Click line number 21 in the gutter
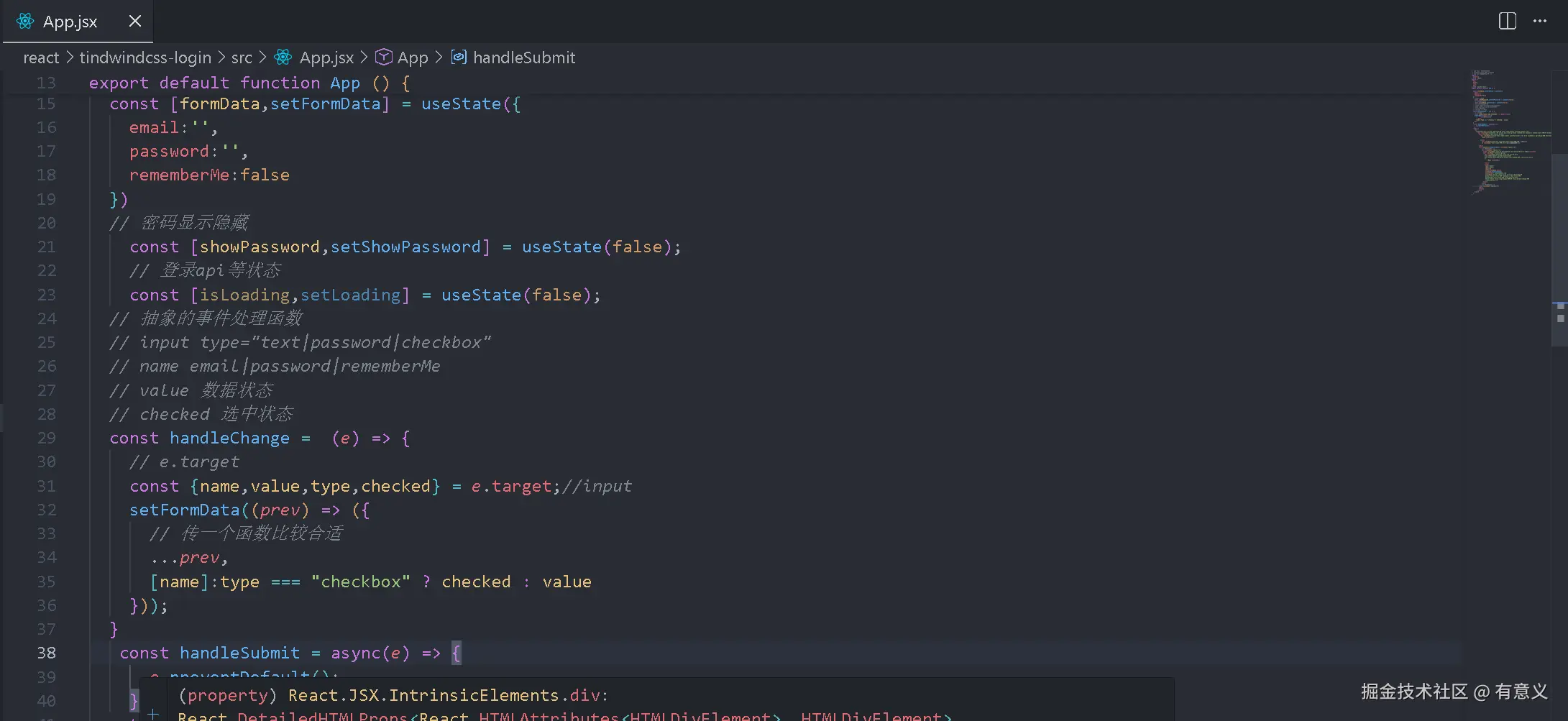 (46, 247)
